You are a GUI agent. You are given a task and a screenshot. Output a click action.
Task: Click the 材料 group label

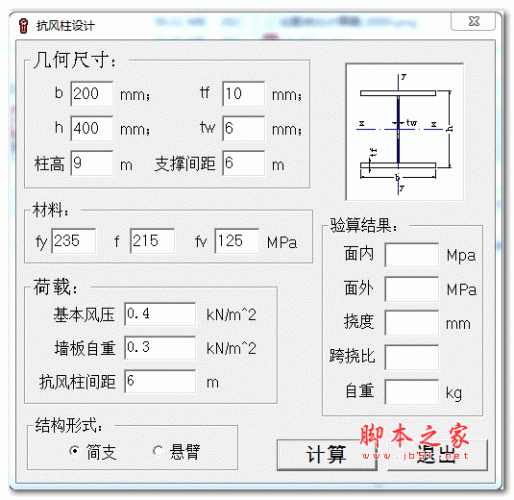click(50, 210)
